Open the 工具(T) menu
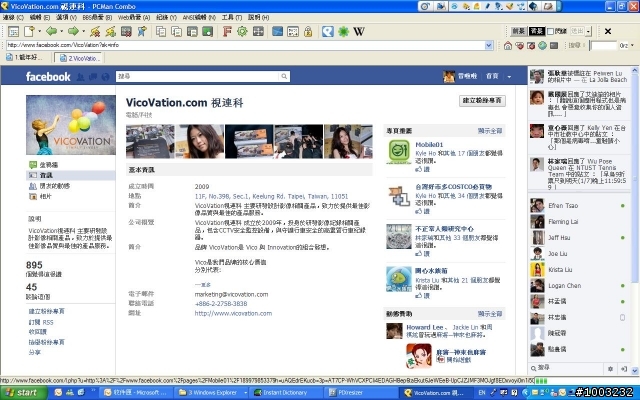Screen dimensions: 640x400 pyautogui.click(x=231, y=18)
